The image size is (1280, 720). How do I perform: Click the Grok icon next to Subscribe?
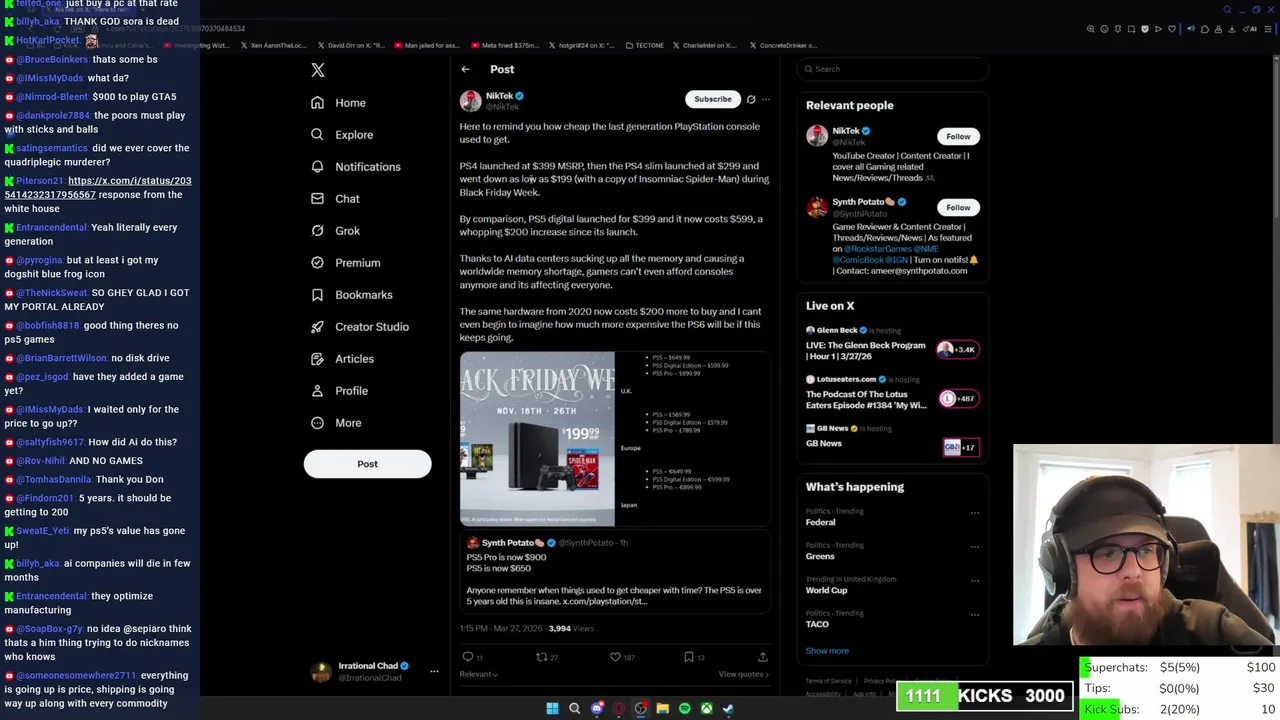tap(751, 99)
